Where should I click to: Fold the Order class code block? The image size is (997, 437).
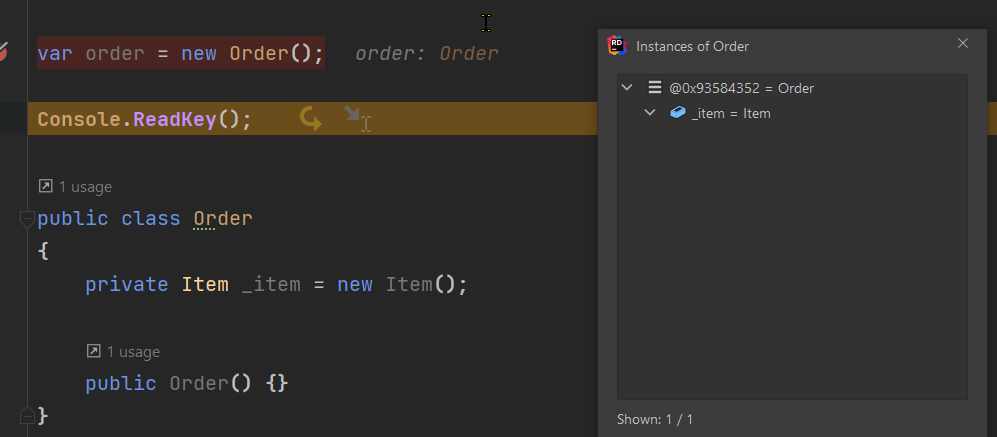(x=27, y=219)
